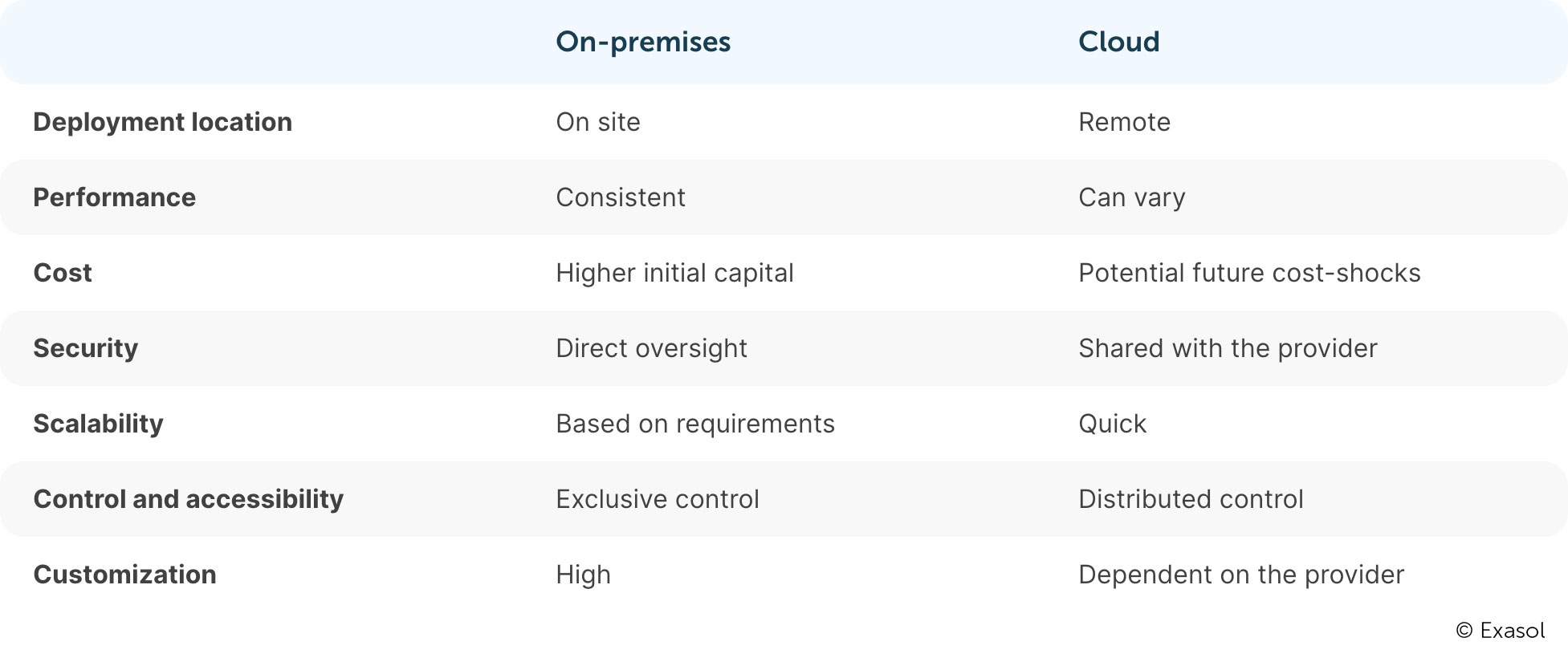Click the On site cell
The height and width of the screenshot is (658, 1568).
click(598, 122)
